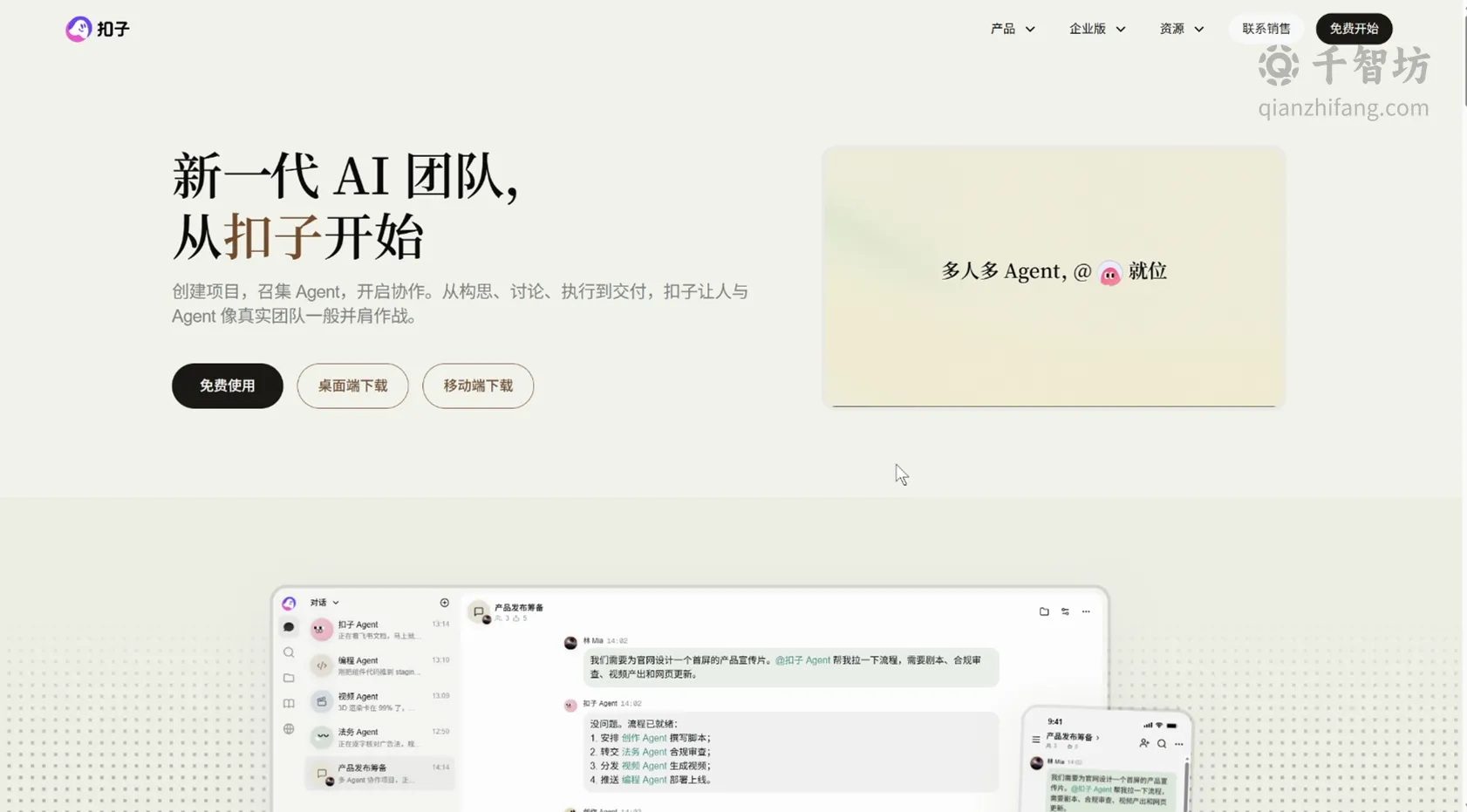
Task: Click 林 Mia's avatar in the desktop chat
Action: (x=570, y=643)
